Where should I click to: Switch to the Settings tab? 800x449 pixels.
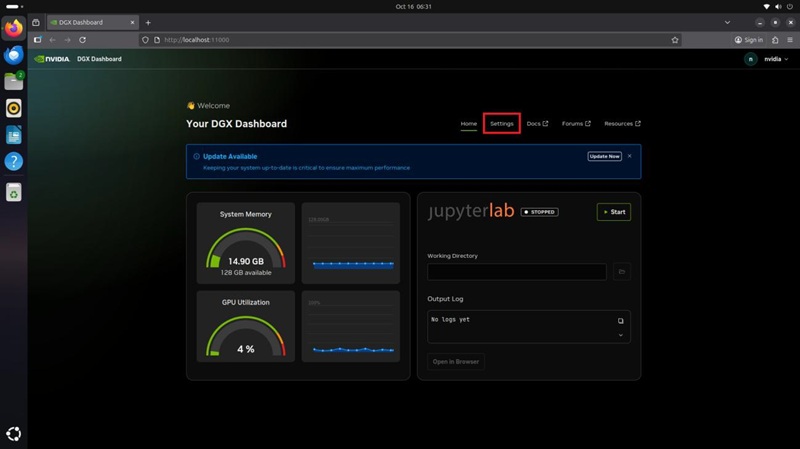pyautogui.click(x=502, y=123)
